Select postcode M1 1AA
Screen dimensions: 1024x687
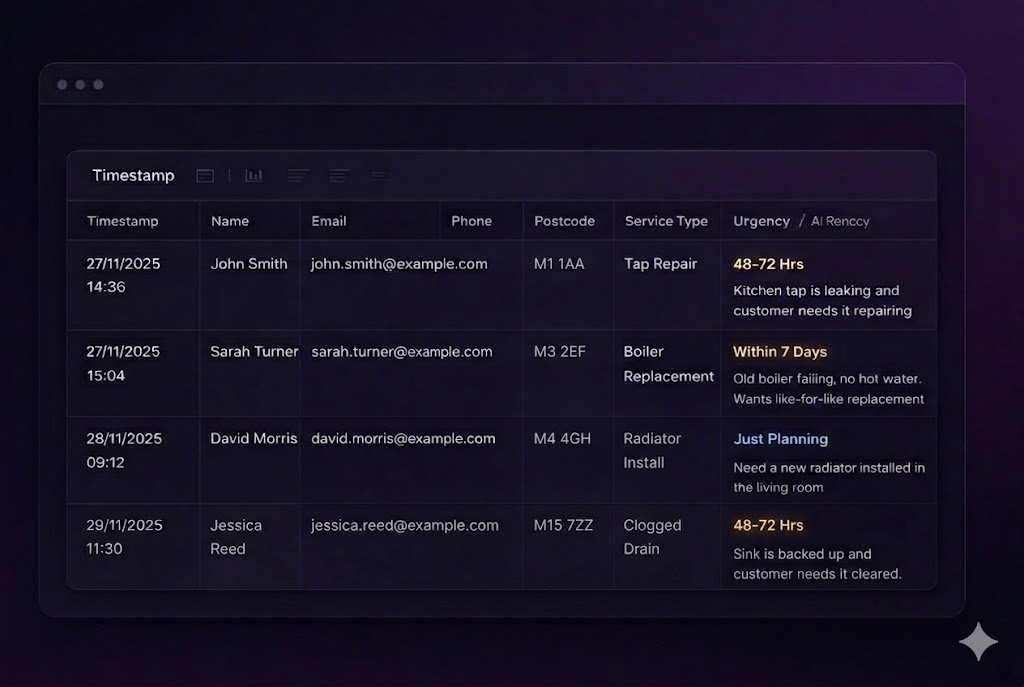pos(559,264)
